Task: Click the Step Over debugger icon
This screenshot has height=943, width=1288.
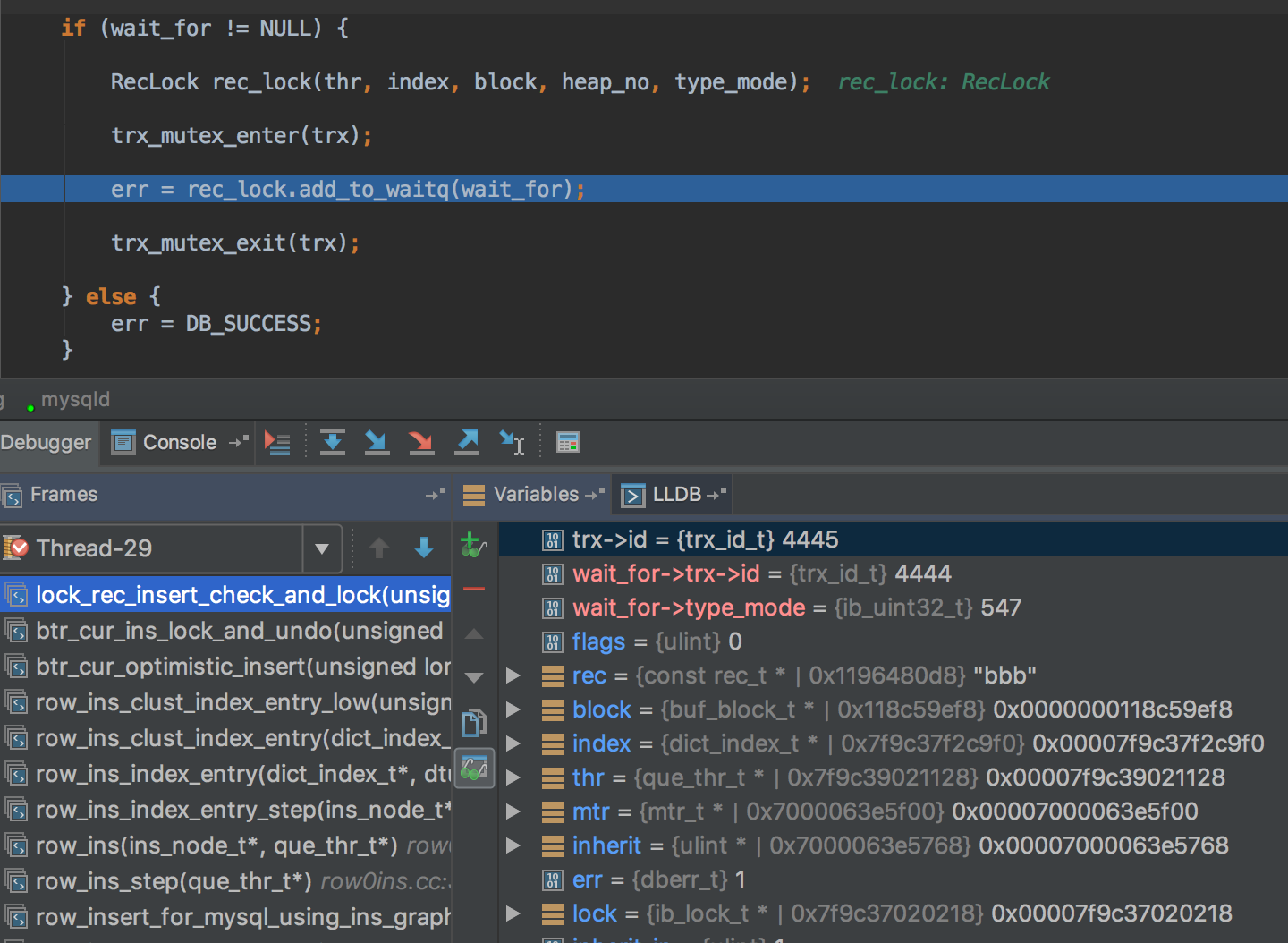Action: [x=333, y=442]
